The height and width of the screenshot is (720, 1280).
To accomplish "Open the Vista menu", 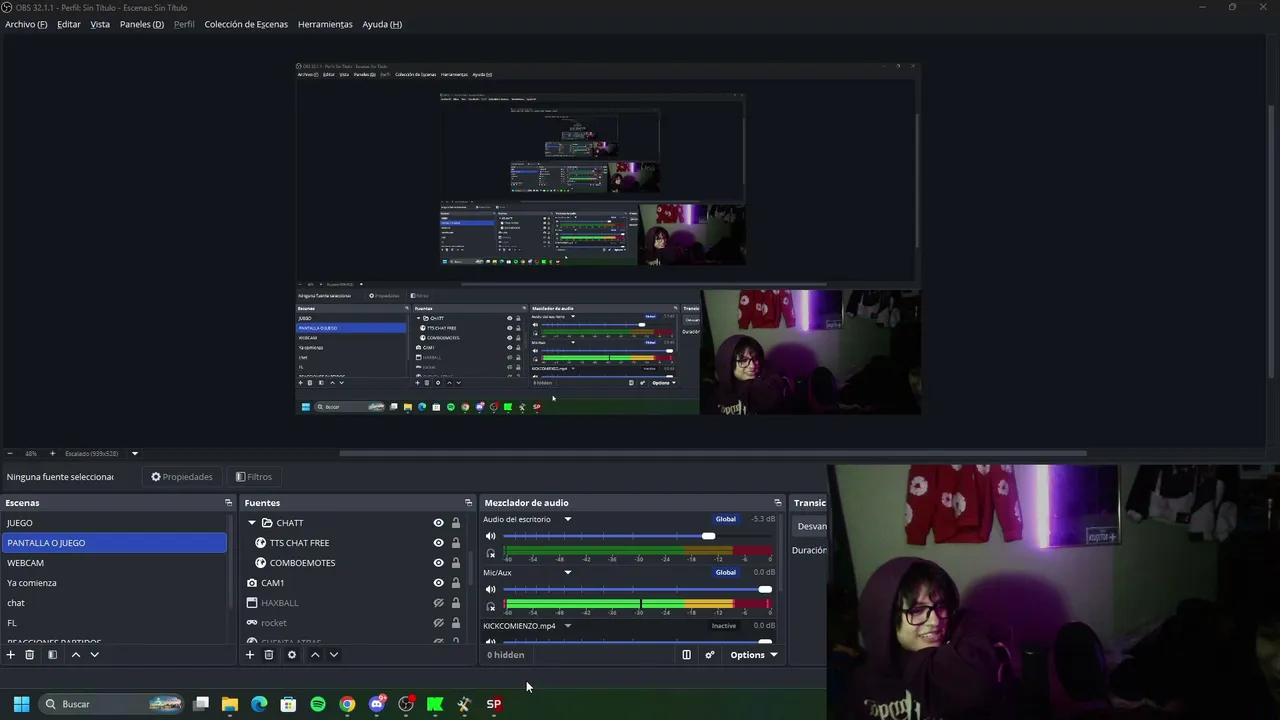I will pos(100,24).
